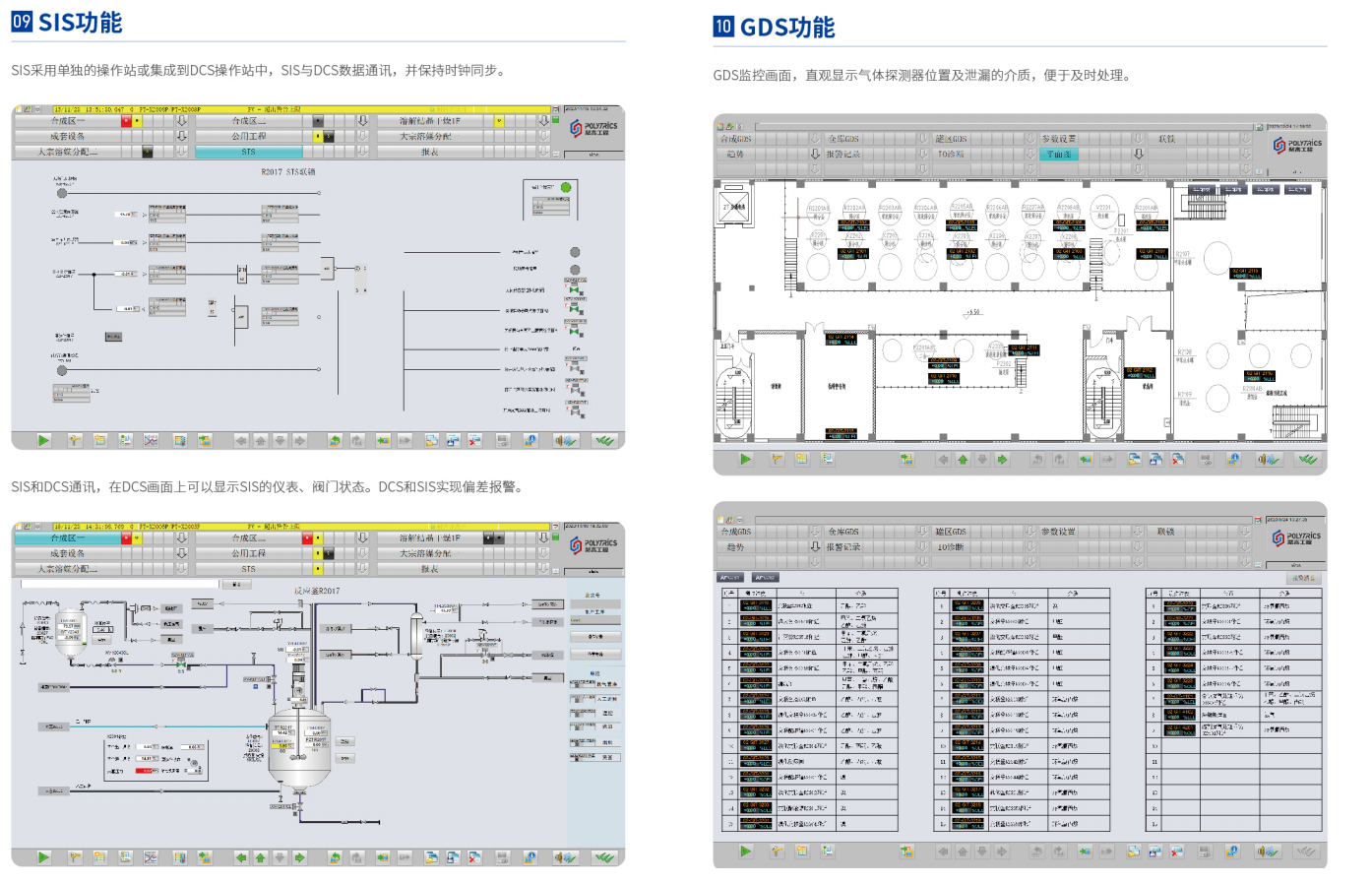Click green left arrow in R2017 reactor toolbar
Screen dimensions: 1372x883
(241, 857)
